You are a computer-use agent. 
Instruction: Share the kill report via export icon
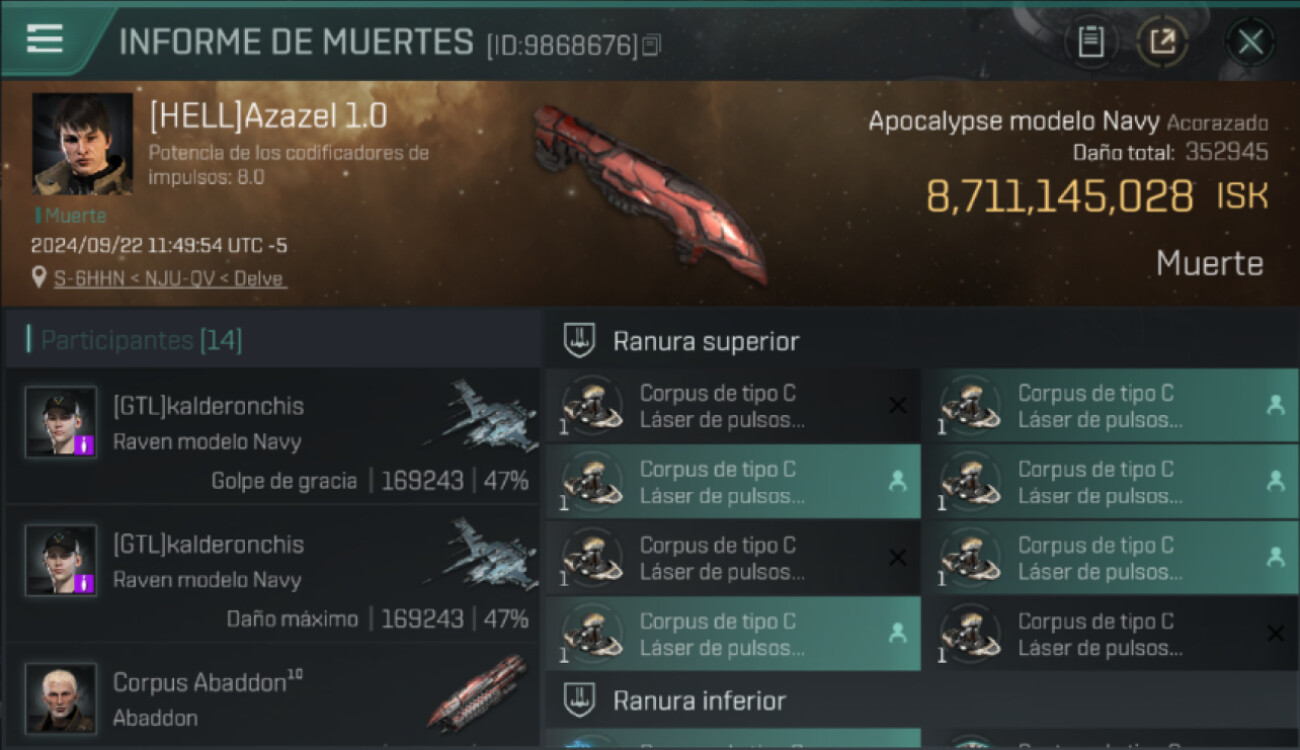coord(1162,42)
